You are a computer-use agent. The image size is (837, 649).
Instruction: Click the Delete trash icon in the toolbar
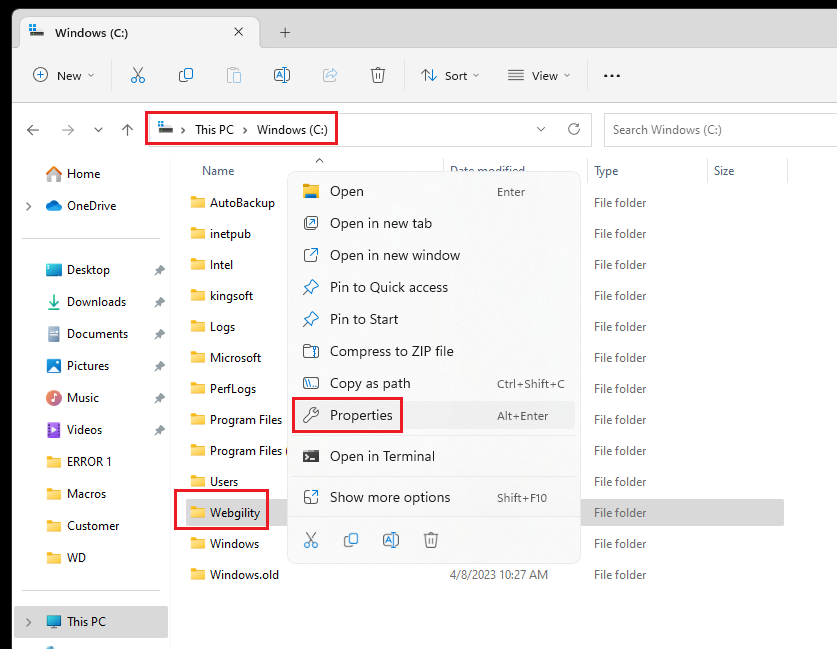point(378,75)
